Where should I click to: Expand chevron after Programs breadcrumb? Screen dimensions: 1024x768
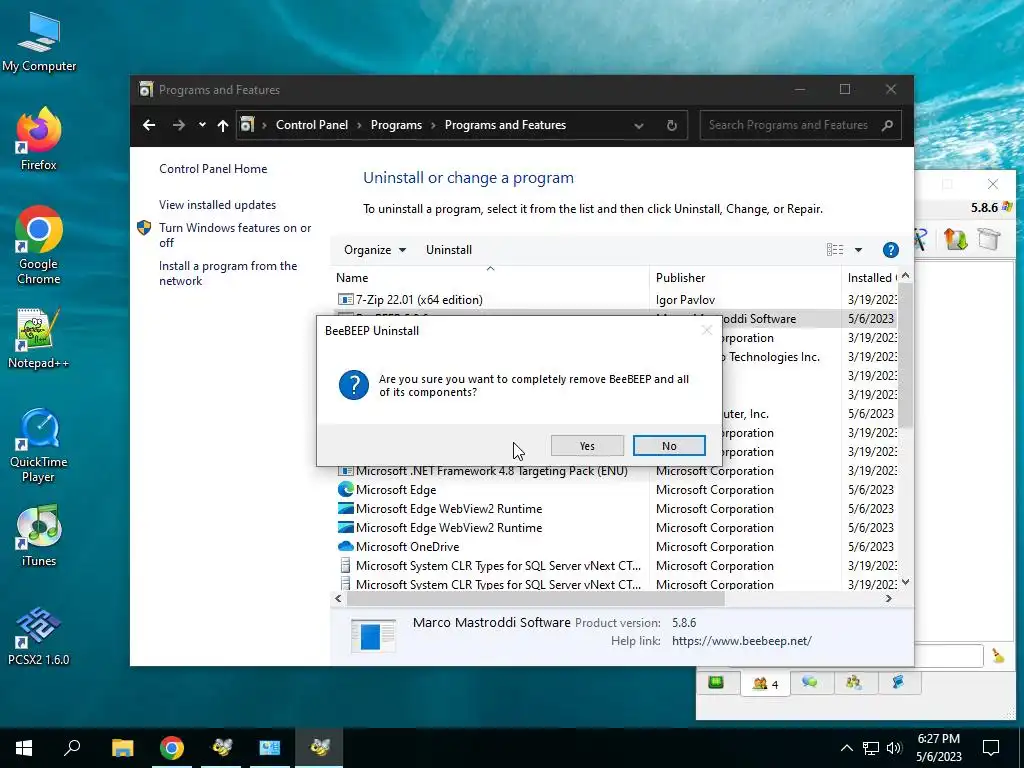[433, 125]
